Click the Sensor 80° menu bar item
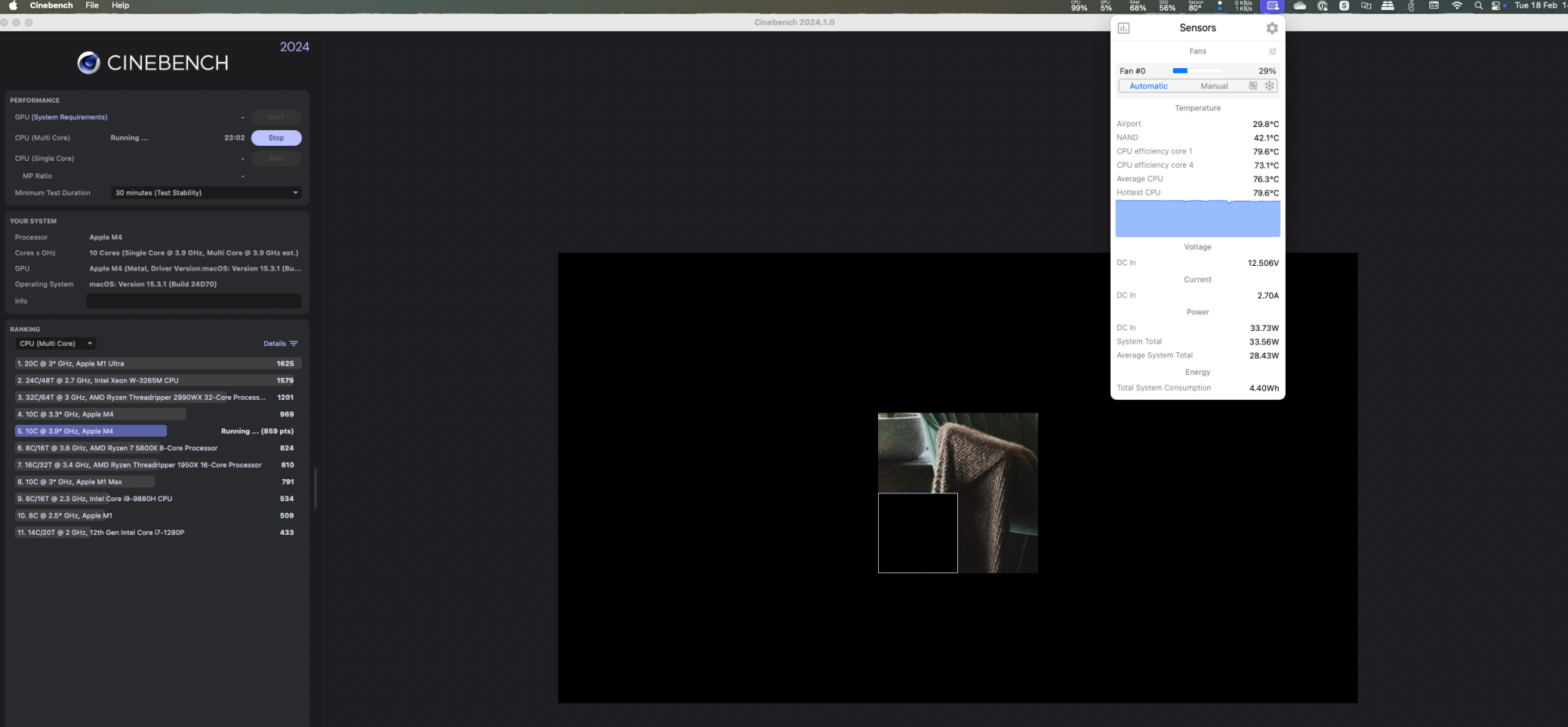1568x727 pixels. (x=1196, y=5)
